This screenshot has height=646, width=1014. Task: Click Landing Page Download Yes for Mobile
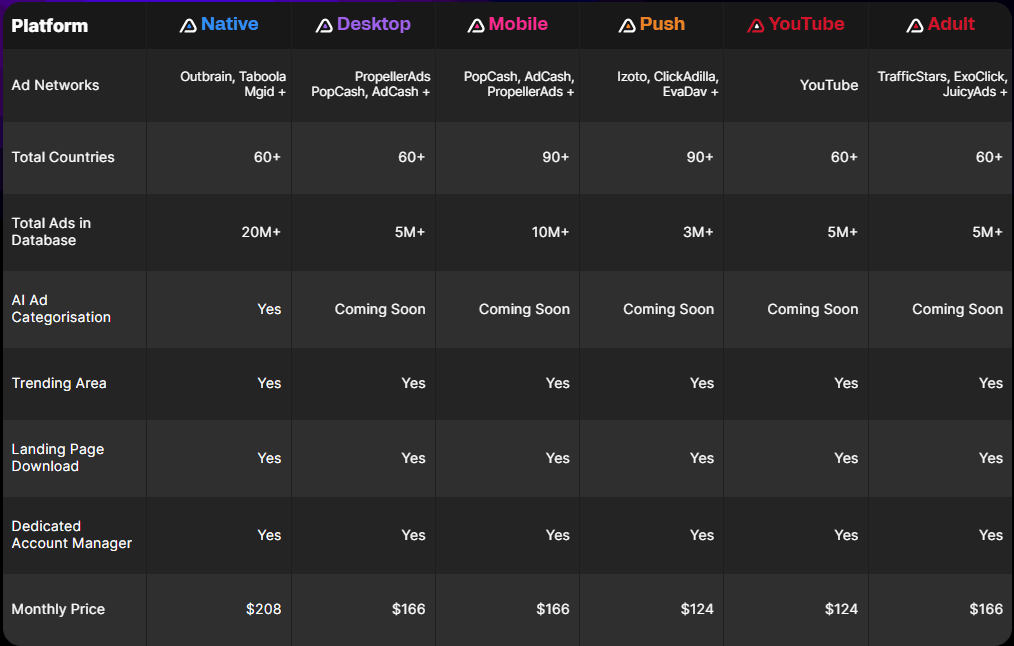[557, 458]
